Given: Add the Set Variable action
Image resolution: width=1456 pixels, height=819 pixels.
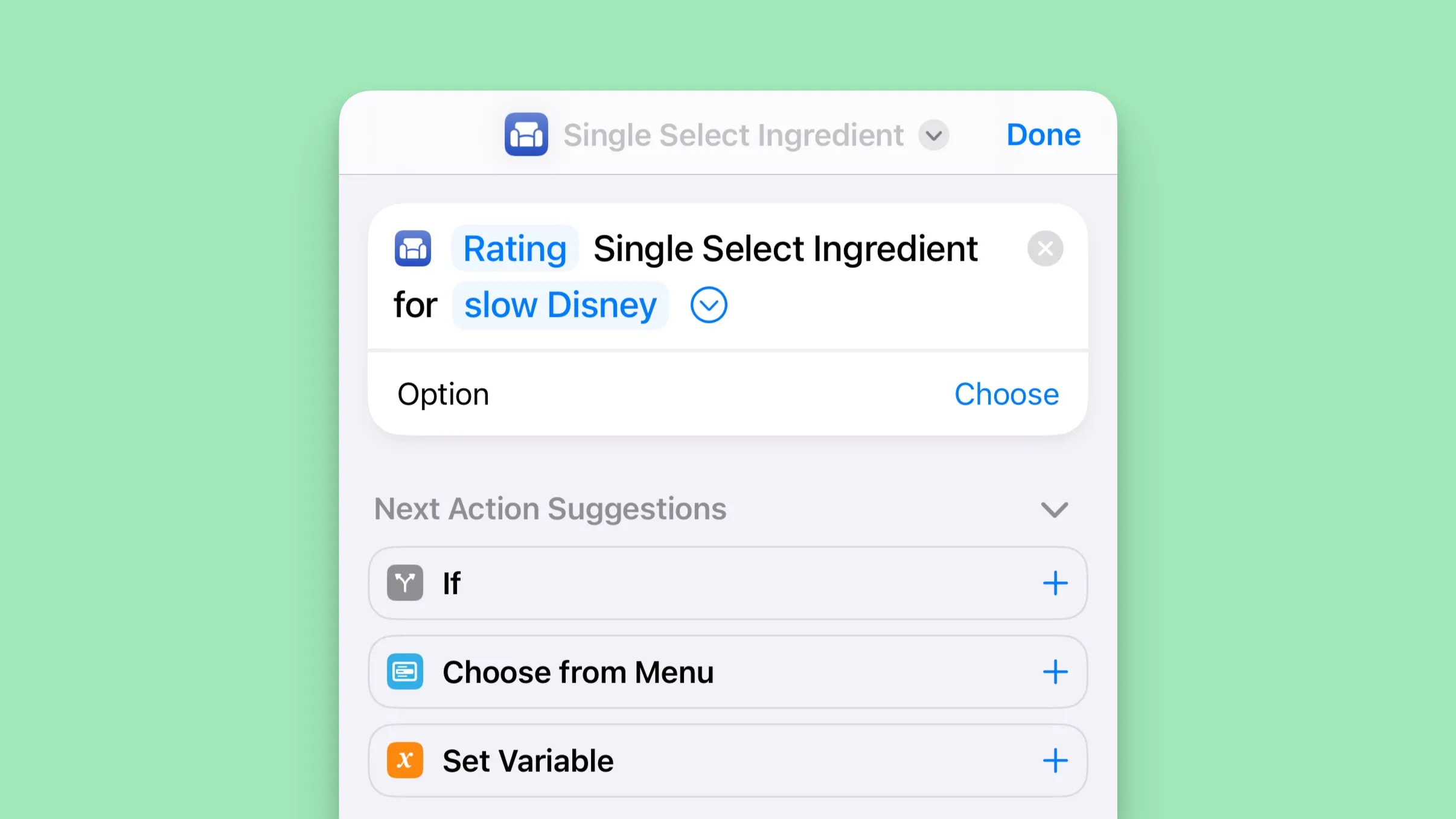Looking at the screenshot, I should pos(1055,760).
